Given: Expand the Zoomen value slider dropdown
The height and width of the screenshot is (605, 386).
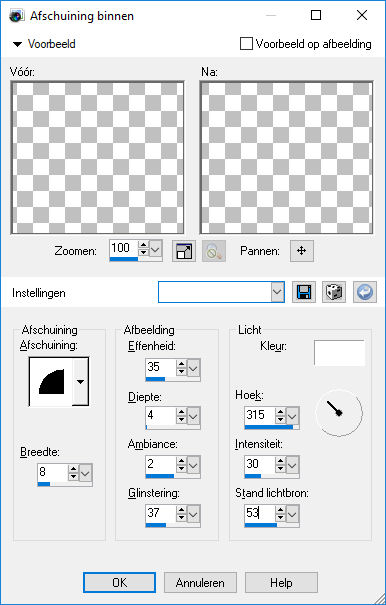Looking at the screenshot, I should point(155,250).
